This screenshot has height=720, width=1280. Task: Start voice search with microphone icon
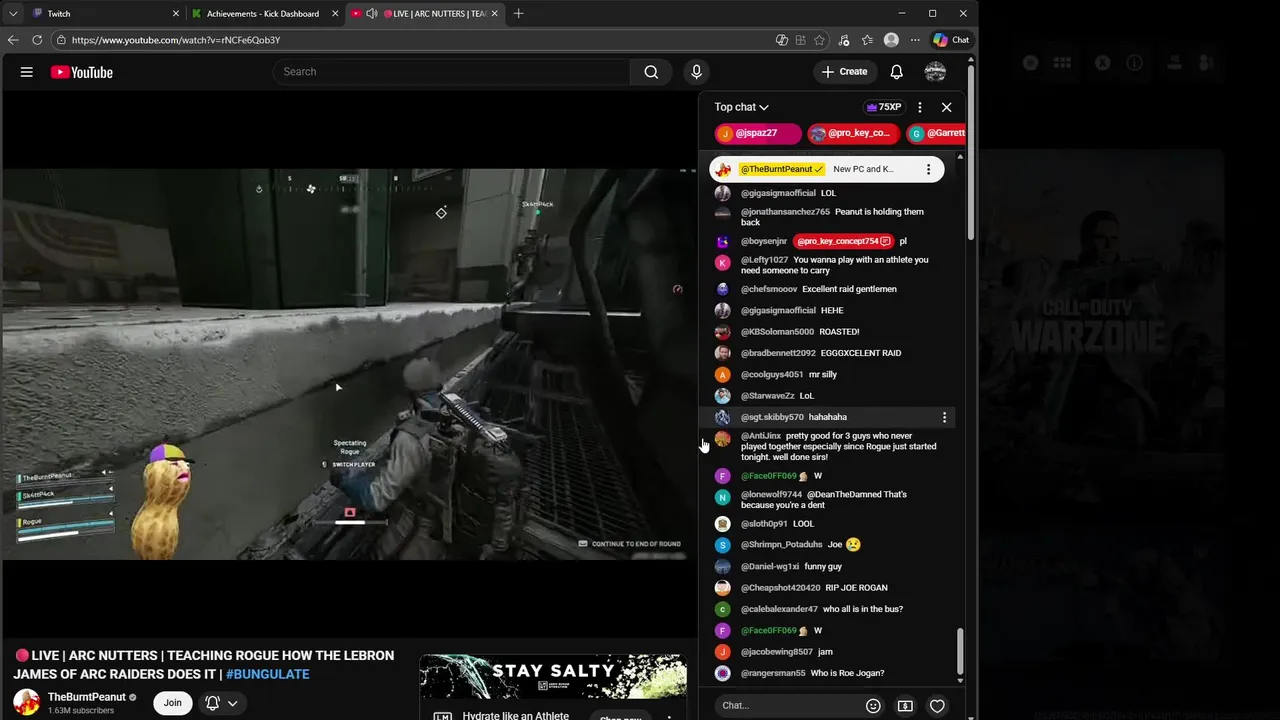pos(697,72)
